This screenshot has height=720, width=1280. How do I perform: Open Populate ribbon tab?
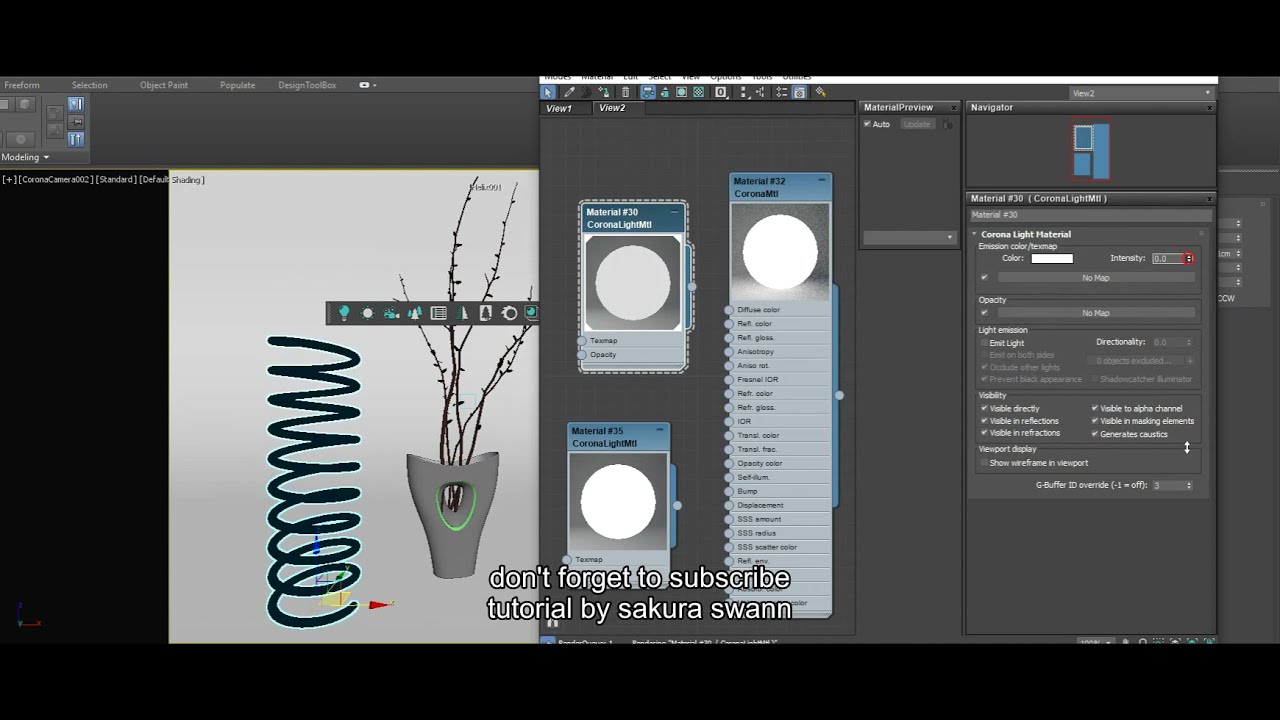[237, 85]
